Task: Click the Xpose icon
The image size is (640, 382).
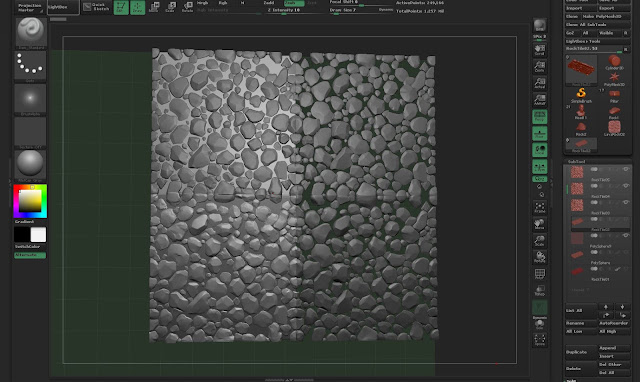Action: [540, 340]
